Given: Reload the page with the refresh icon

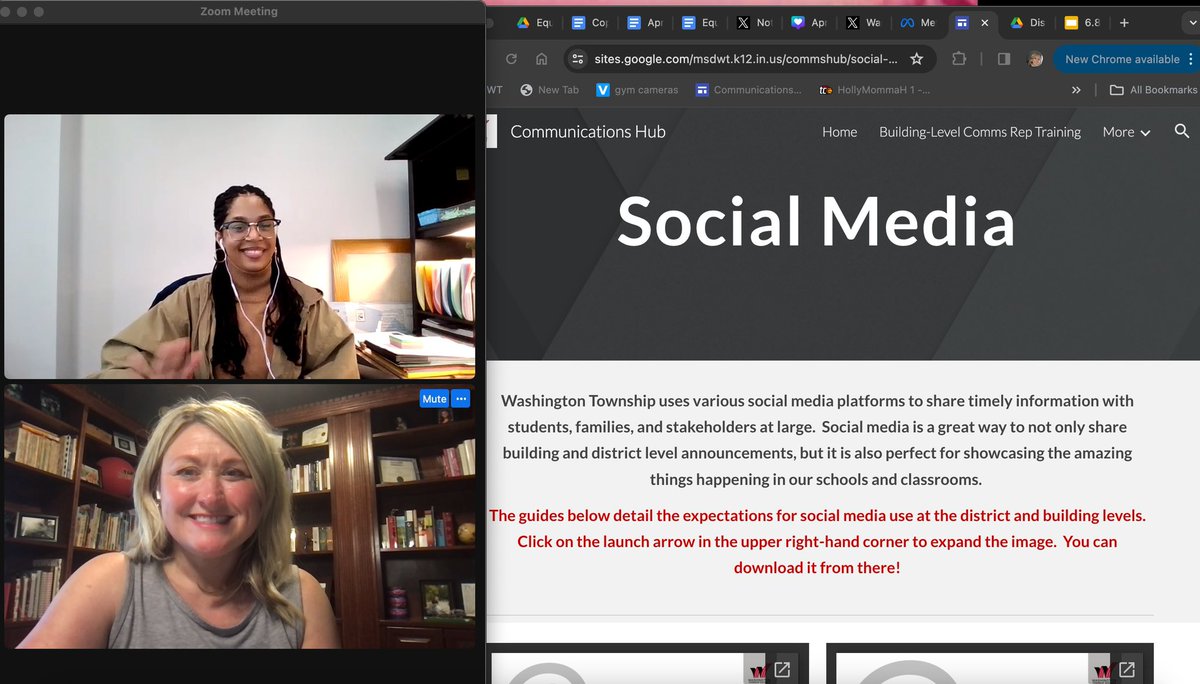Looking at the screenshot, I should pyautogui.click(x=511, y=59).
